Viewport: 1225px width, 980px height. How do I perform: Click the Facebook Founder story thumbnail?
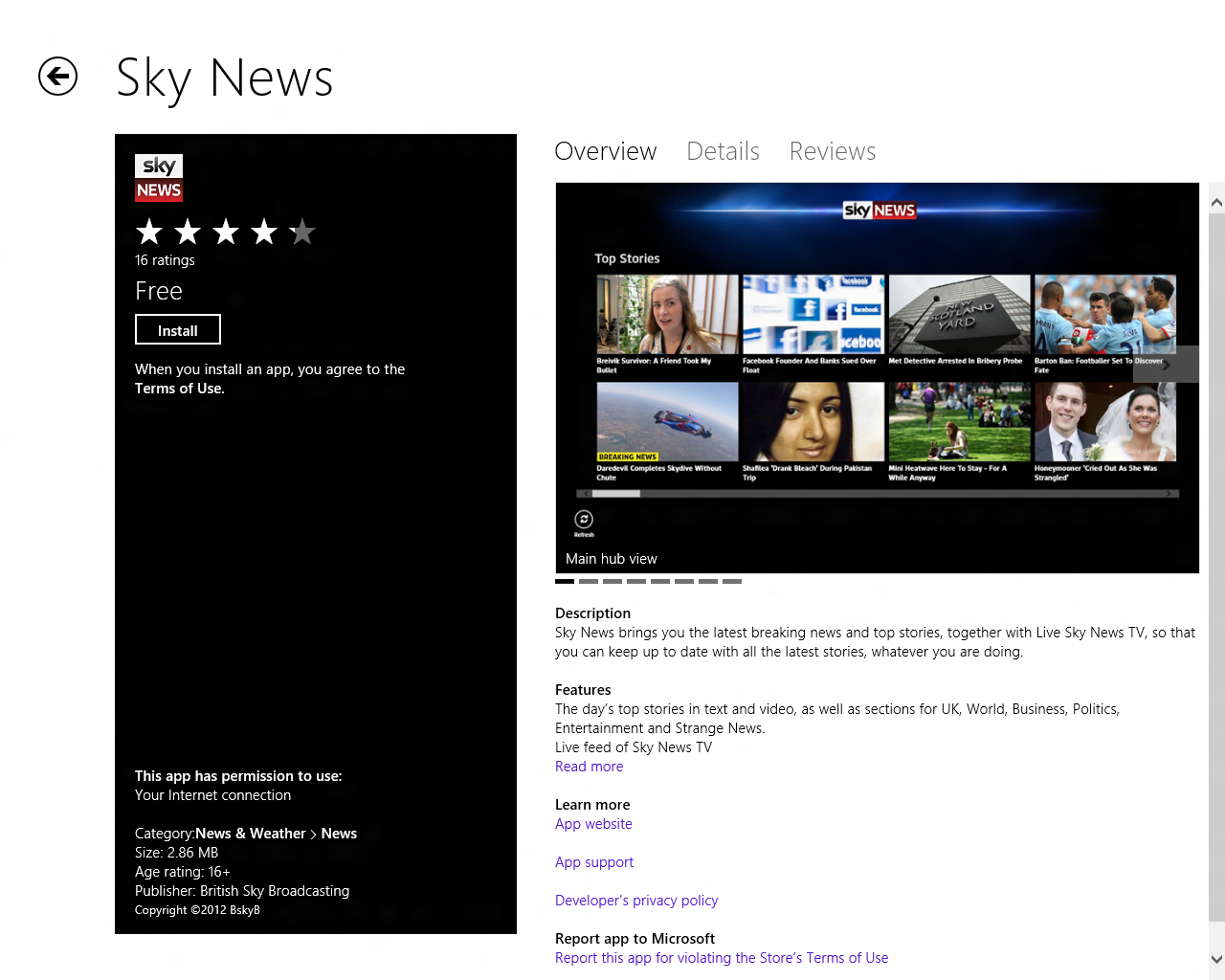813,315
